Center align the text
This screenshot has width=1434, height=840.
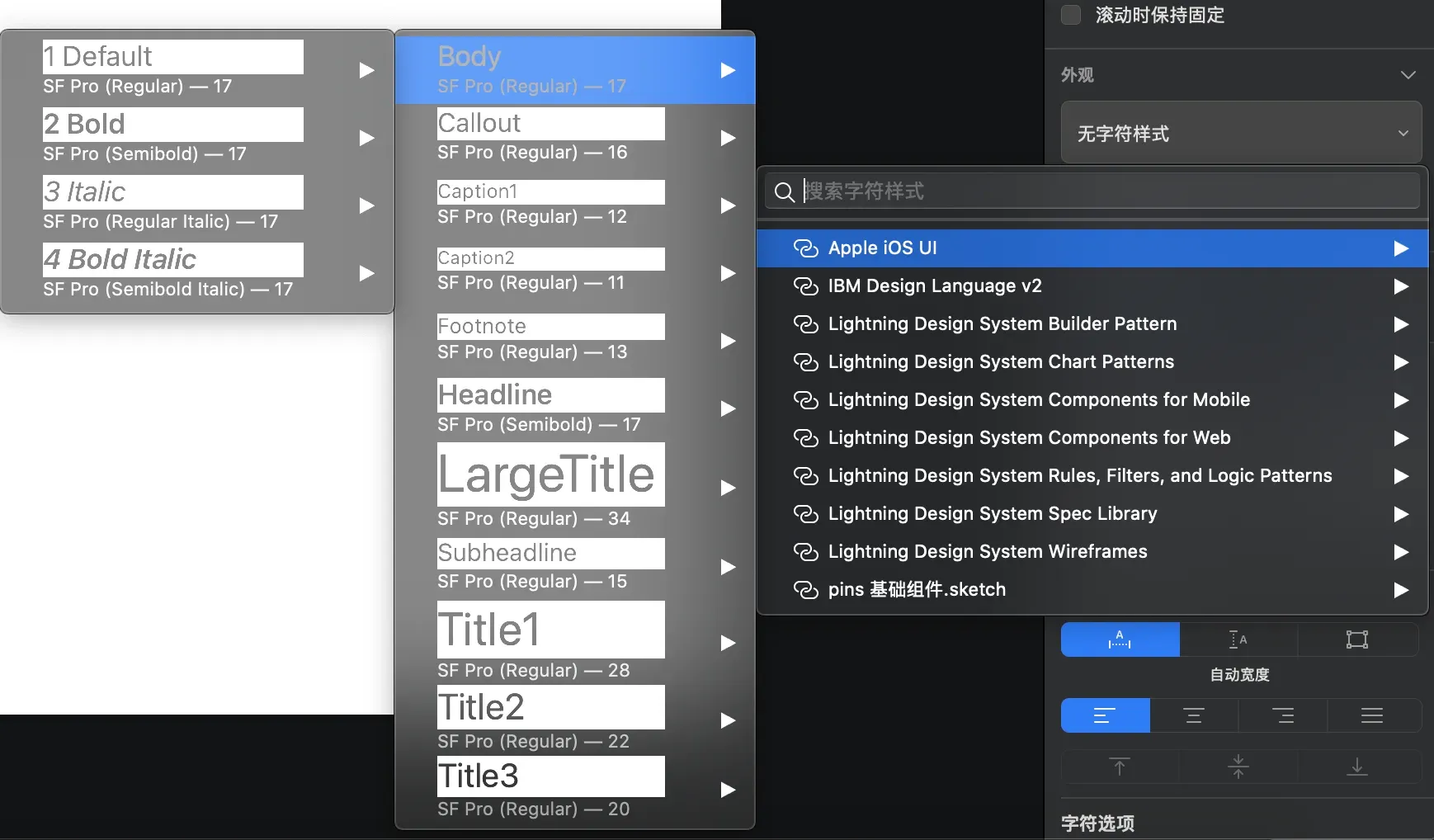[x=1194, y=715]
